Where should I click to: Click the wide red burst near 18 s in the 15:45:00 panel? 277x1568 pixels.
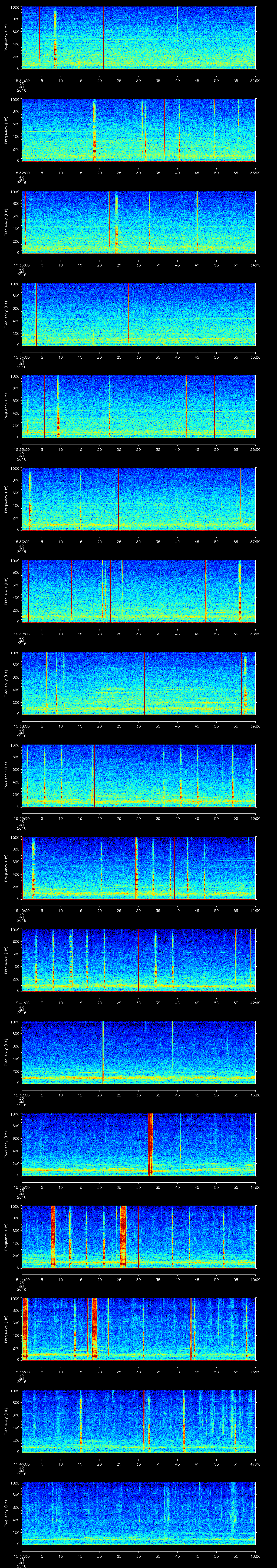click(x=94, y=1329)
